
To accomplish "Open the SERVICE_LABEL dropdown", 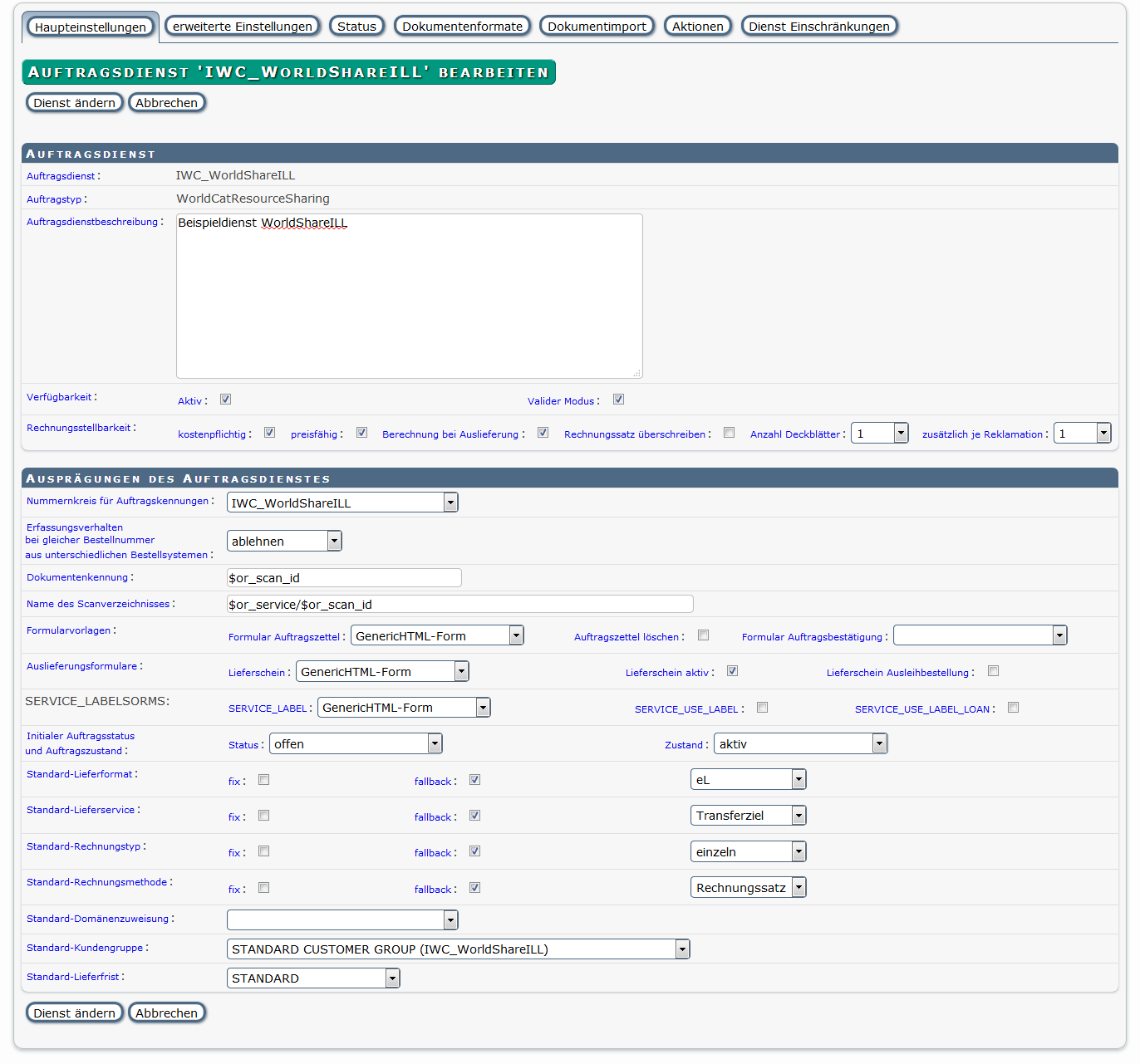I will tap(404, 707).
